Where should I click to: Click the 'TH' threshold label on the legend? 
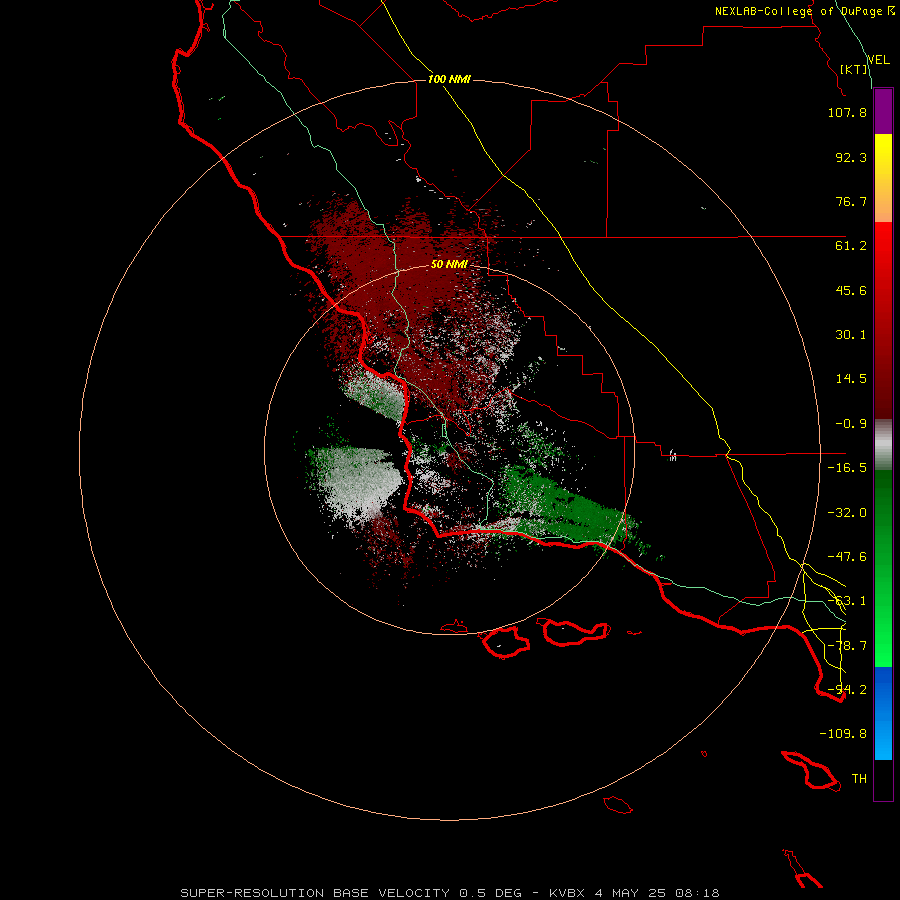(859, 779)
